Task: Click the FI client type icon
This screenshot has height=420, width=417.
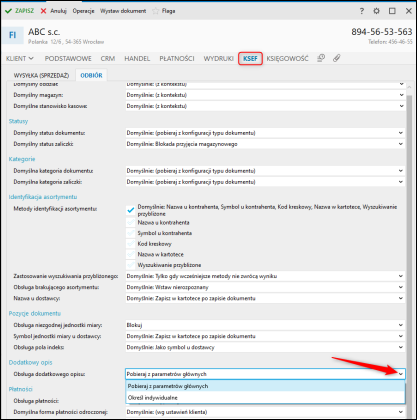Action: click(12, 35)
